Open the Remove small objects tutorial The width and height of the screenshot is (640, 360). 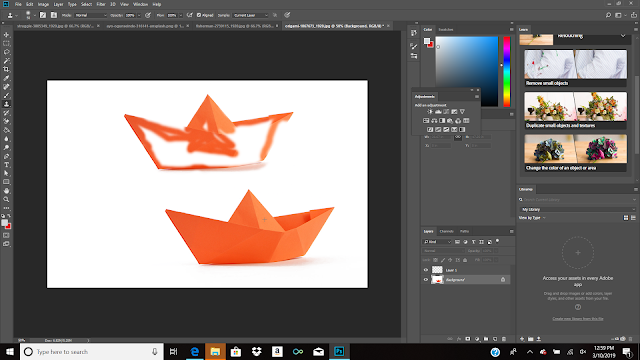click(x=576, y=68)
